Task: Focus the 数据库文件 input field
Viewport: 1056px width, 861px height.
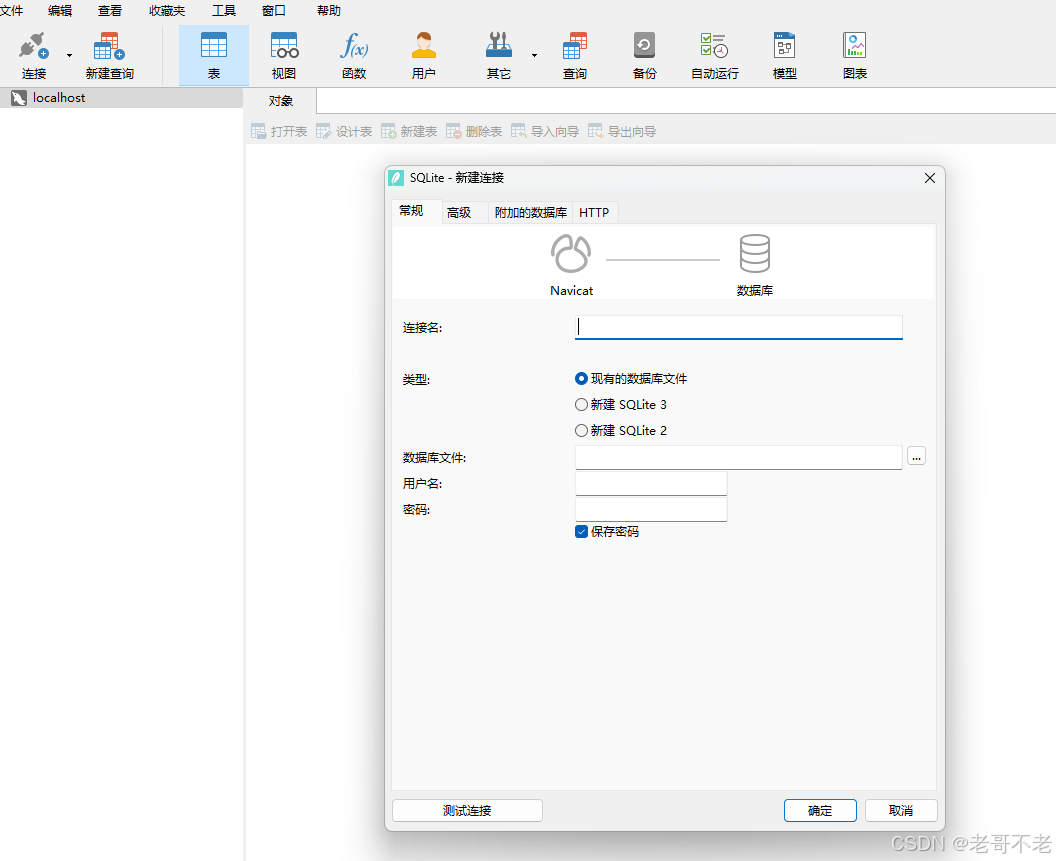Action: tap(739, 457)
